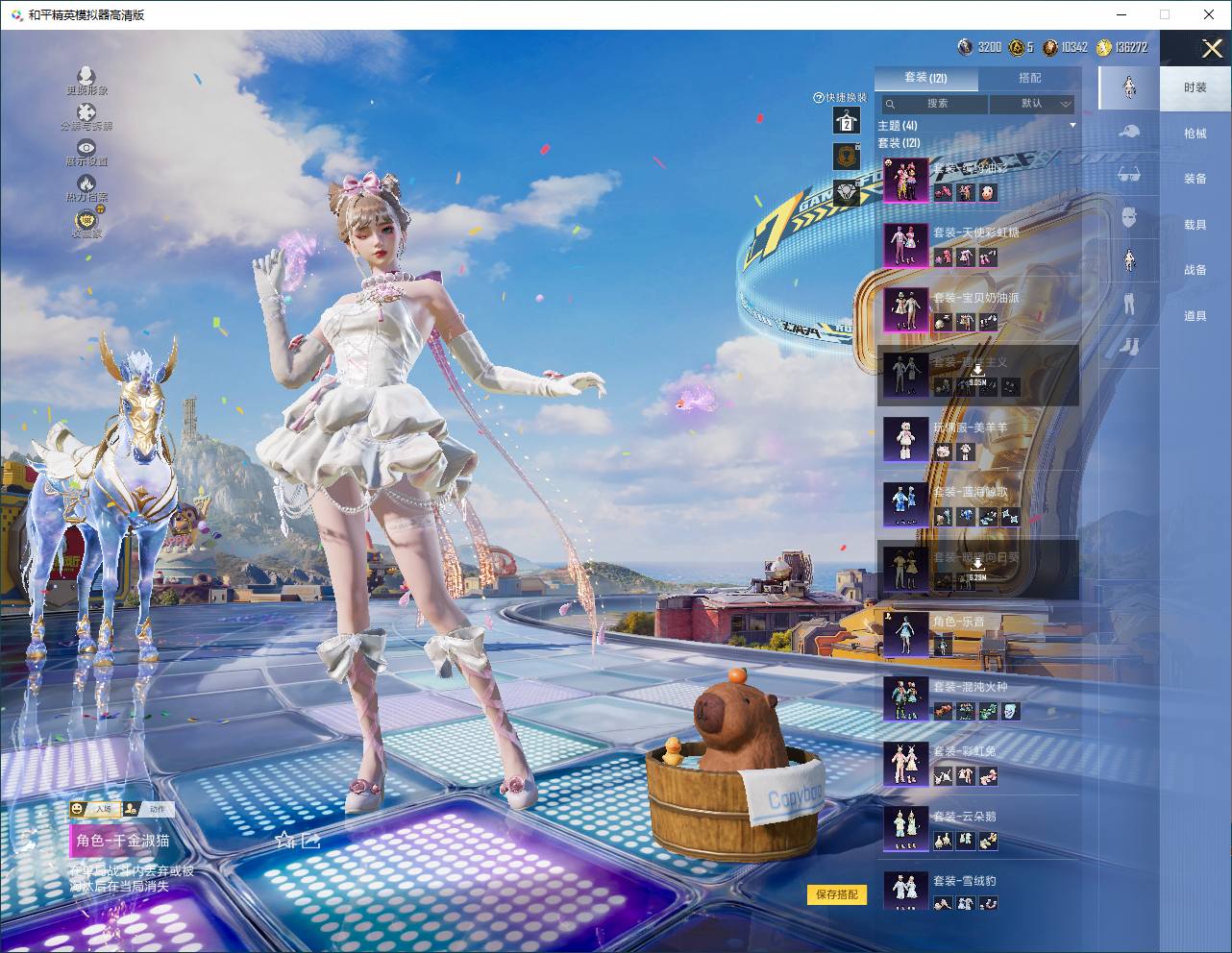1232x953 pixels.
Task: Expand the 主题 (41) section arrow
Action: (1072, 126)
